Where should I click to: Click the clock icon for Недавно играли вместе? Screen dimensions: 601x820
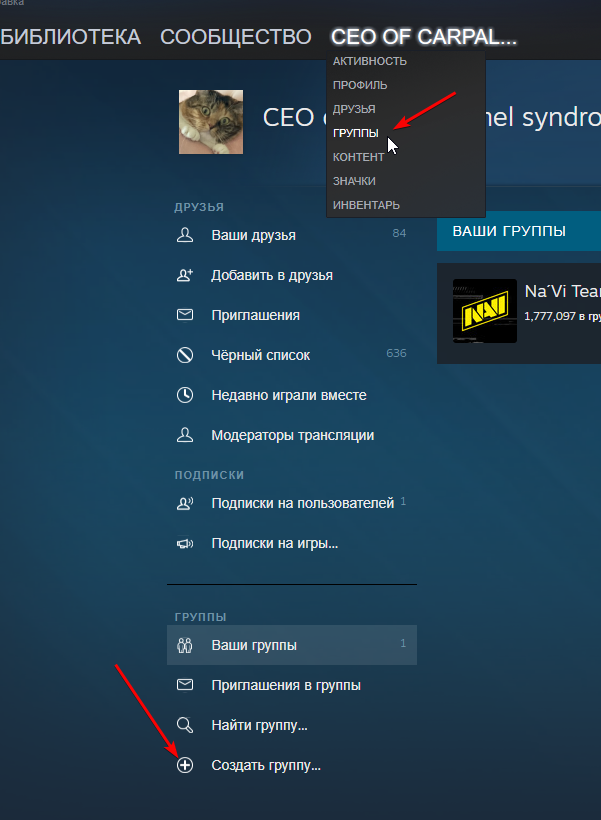(x=185, y=395)
